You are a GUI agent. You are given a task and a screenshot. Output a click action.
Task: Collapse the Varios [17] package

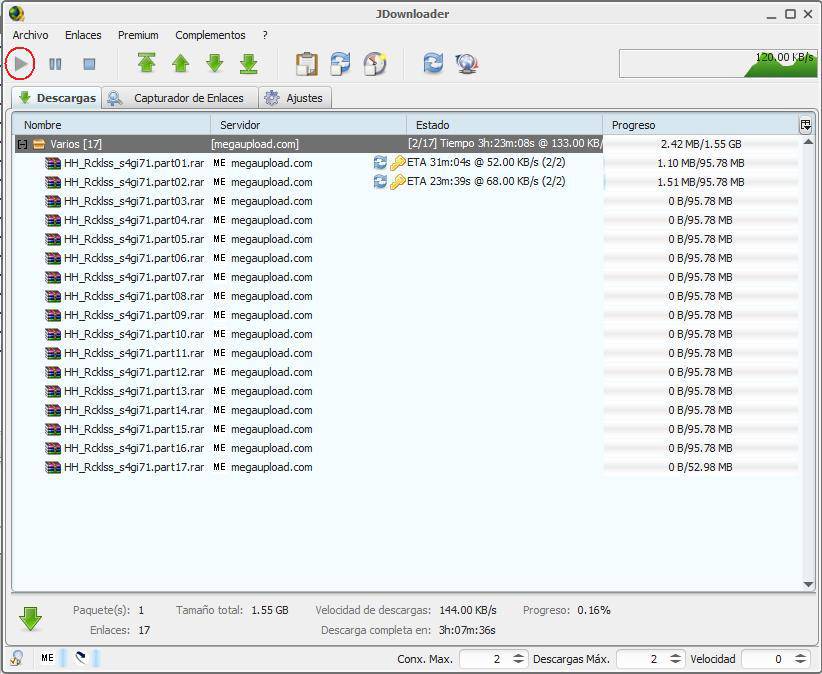pos(22,144)
